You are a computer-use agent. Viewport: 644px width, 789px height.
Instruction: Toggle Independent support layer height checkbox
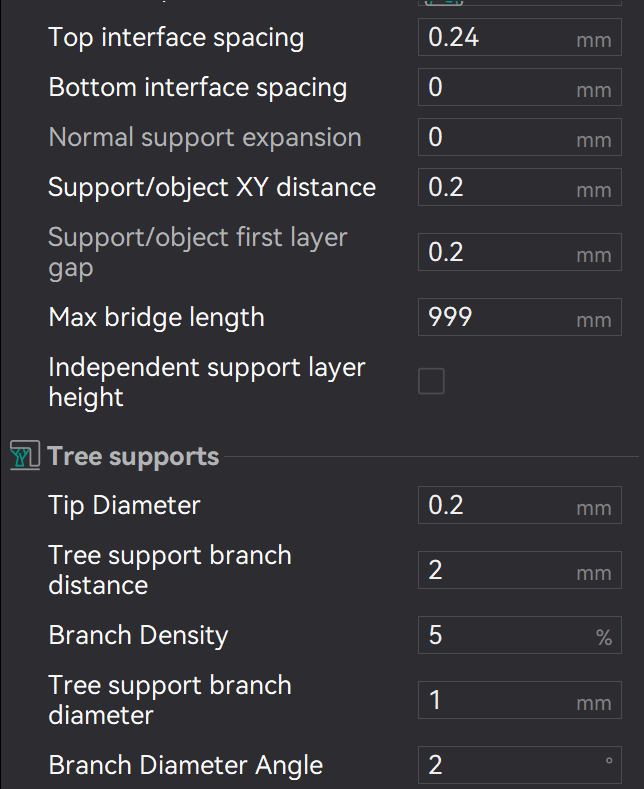(x=431, y=381)
